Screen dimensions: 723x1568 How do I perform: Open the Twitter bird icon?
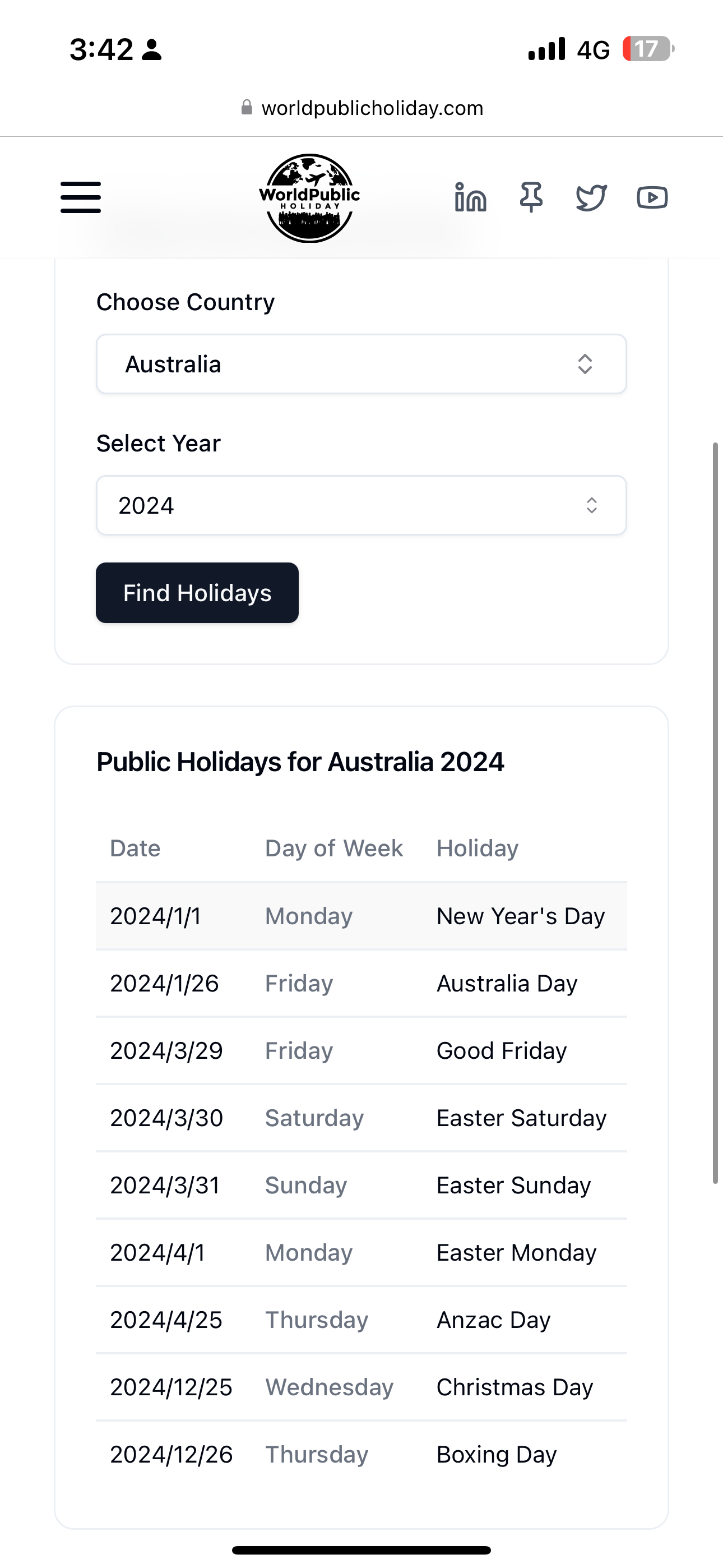tap(591, 197)
